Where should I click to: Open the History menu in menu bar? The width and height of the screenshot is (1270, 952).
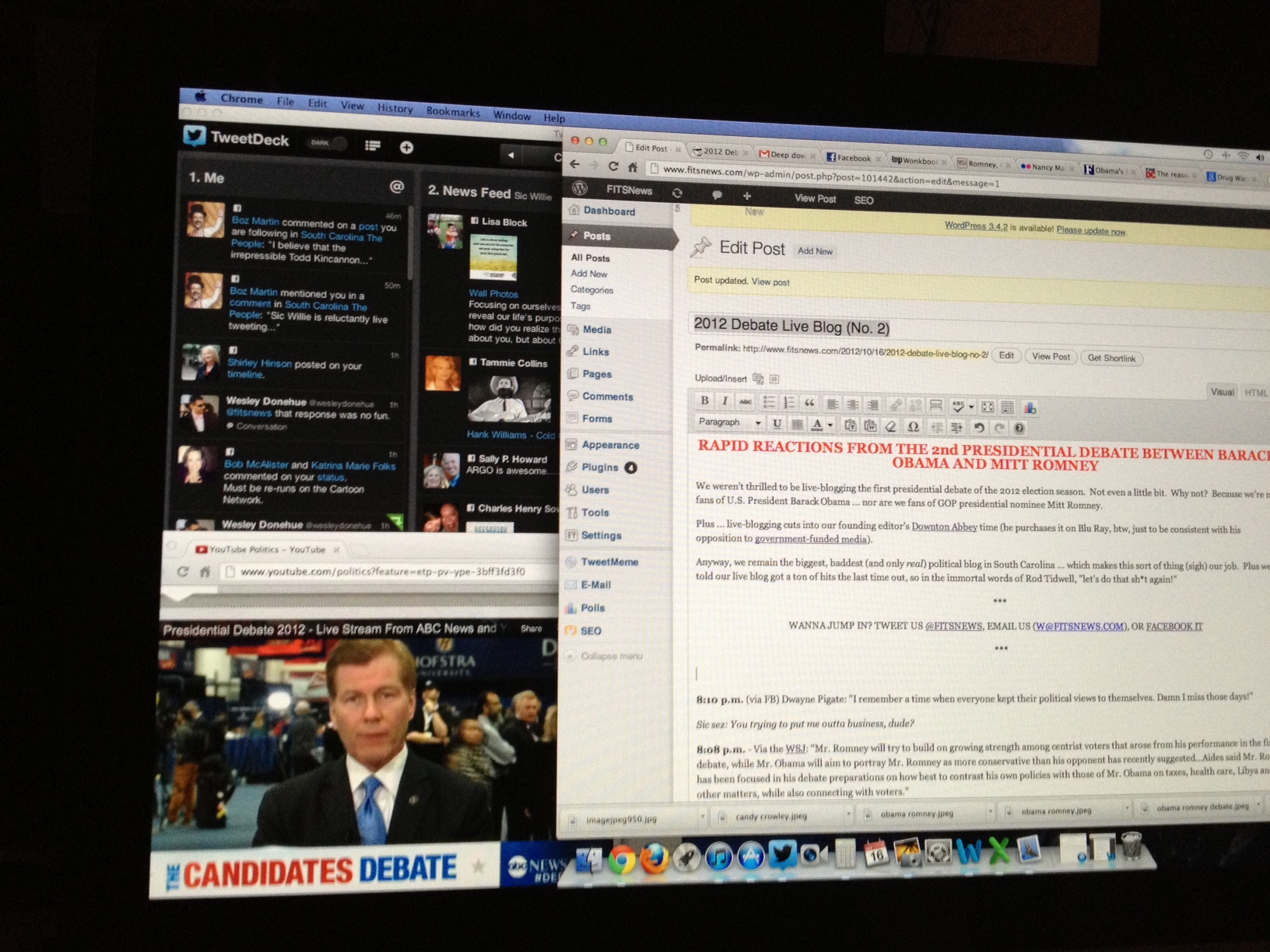395,108
